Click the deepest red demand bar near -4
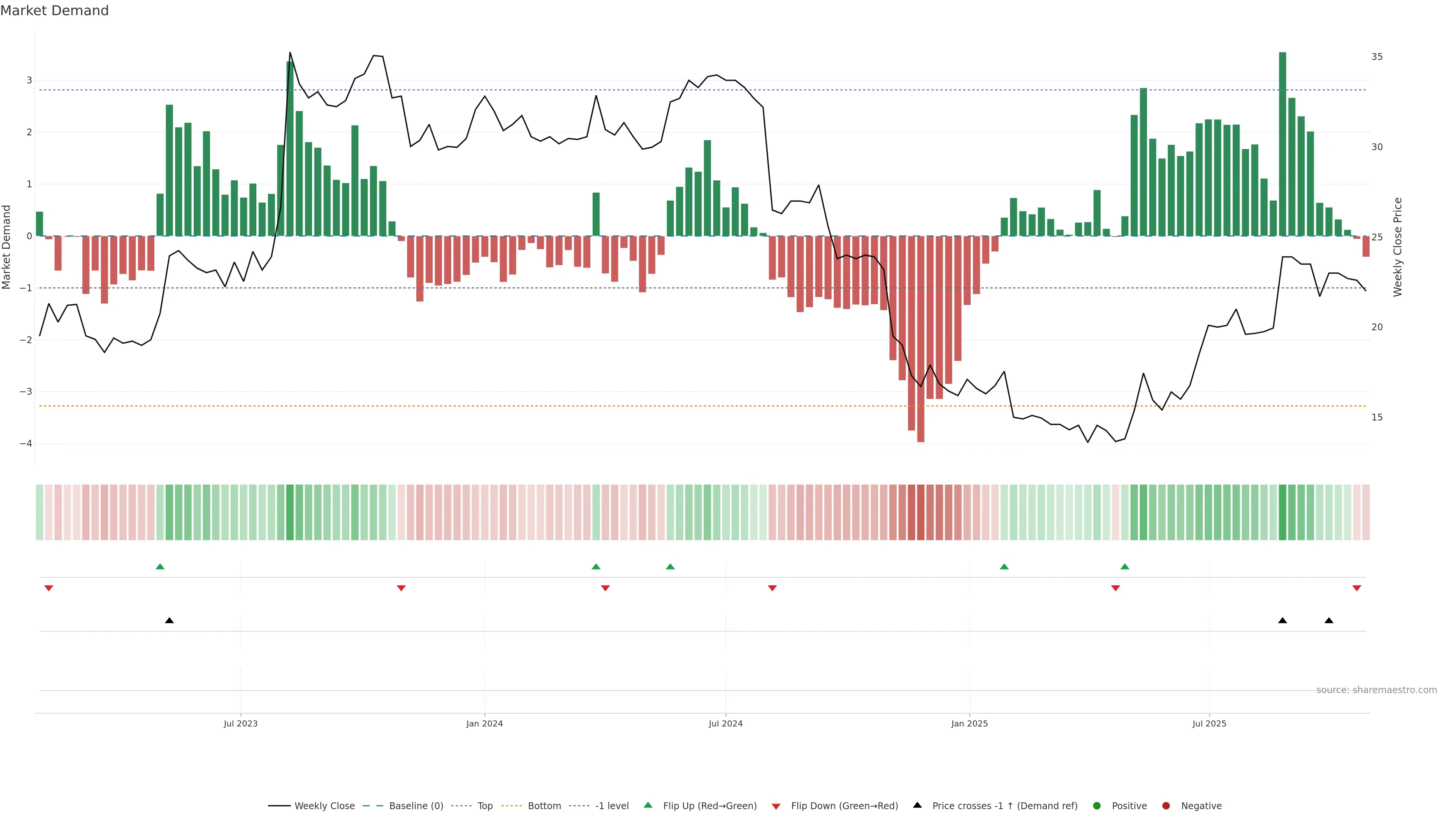 click(x=921, y=339)
